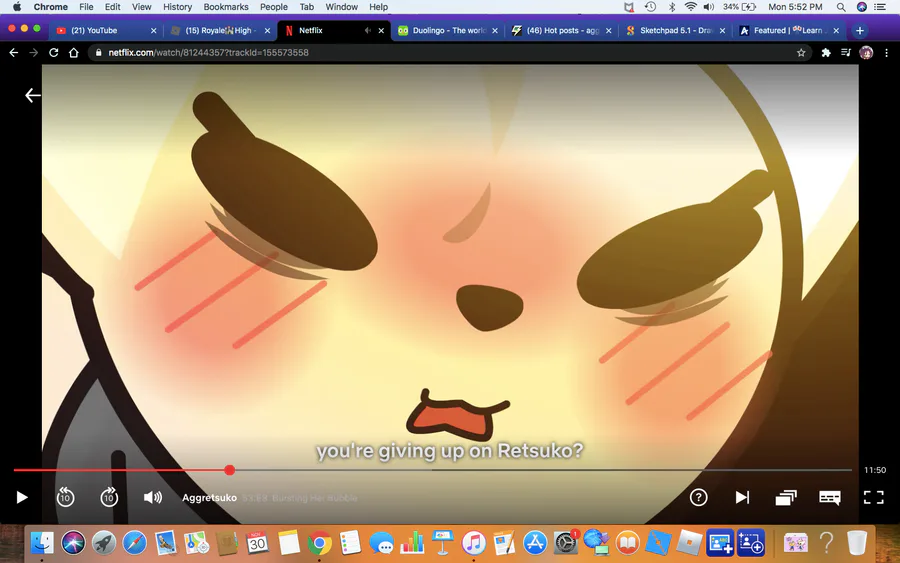900x563 pixels.
Task: Open a new Chrome tab
Action: (859, 30)
